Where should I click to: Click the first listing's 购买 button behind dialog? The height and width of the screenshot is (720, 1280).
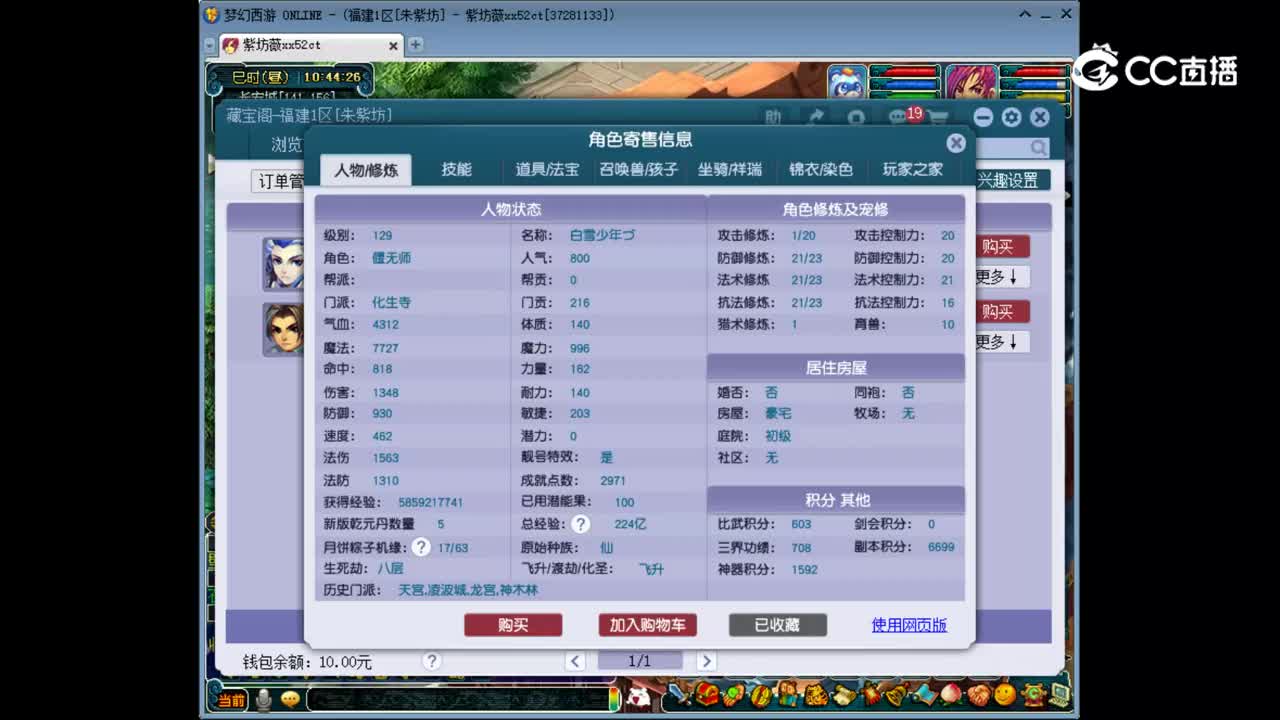[1001, 247]
